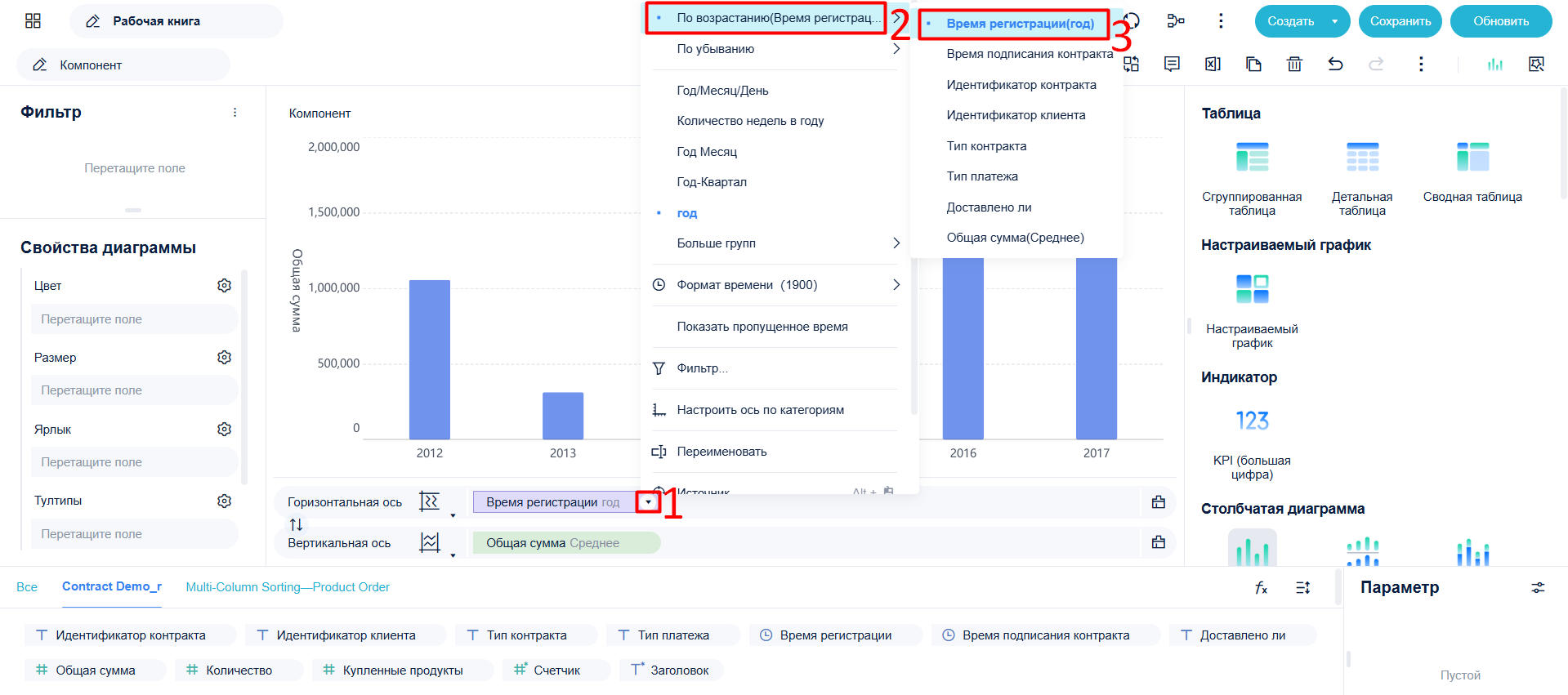This screenshot has height=695, width=1568.
Task: Switch to Multi-Column Sorting—Product Order tab
Action: [x=288, y=587]
